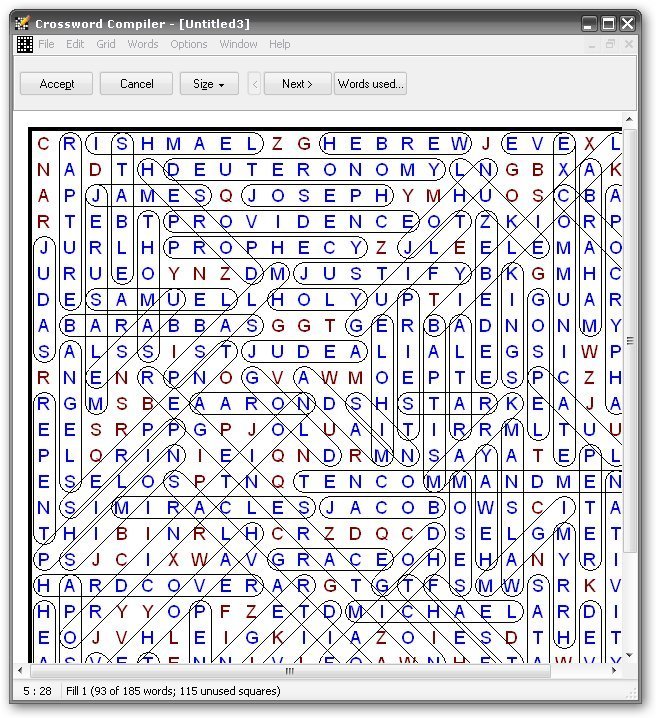The image size is (656, 718).
Task: Click vertical scrollbar up arrow
Action: click(x=629, y=119)
